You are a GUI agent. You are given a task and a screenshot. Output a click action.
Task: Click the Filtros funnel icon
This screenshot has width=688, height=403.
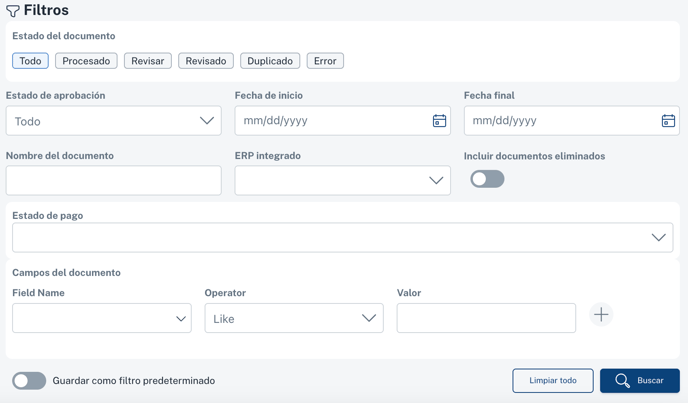pyautogui.click(x=13, y=11)
